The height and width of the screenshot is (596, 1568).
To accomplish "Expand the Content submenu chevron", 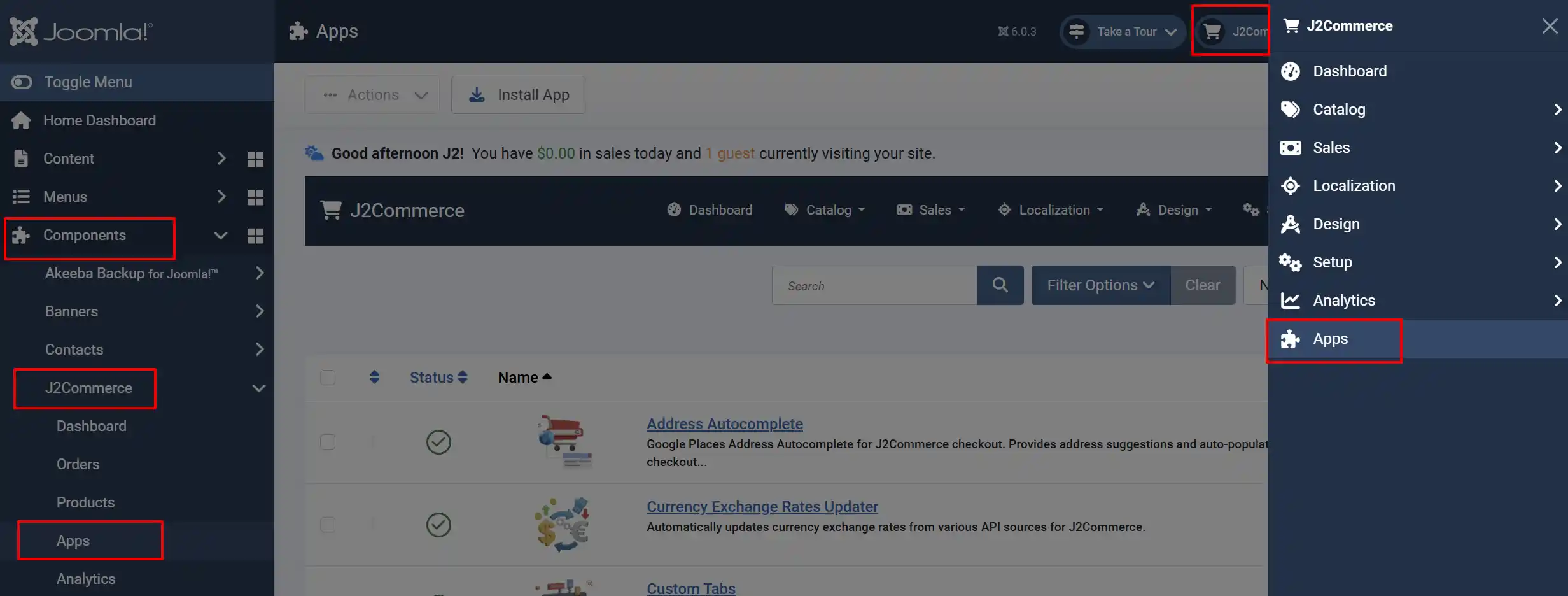I will (221, 159).
